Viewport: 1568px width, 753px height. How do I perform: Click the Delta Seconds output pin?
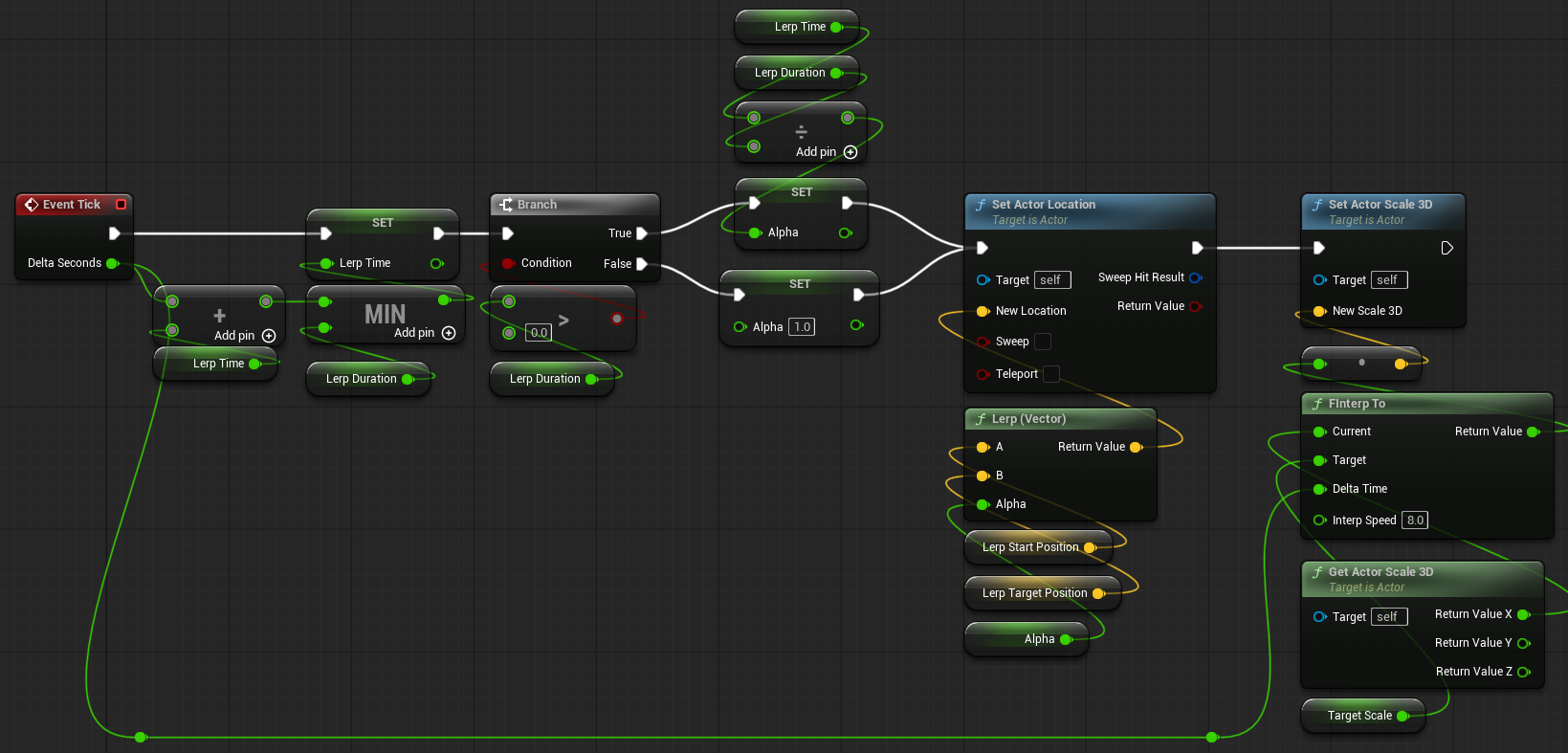pyautogui.click(x=112, y=263)
